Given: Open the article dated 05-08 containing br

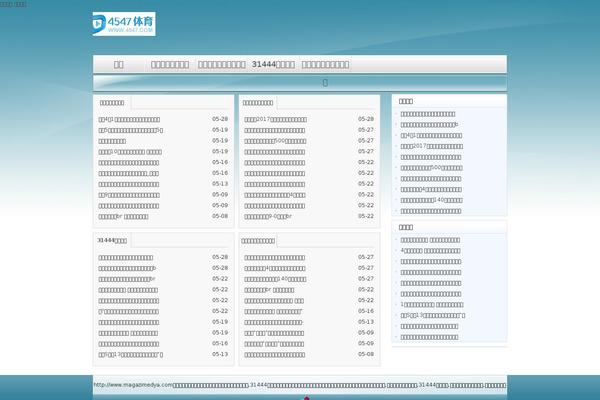Looking at the screenshot, I should click(x=123, y=216).
